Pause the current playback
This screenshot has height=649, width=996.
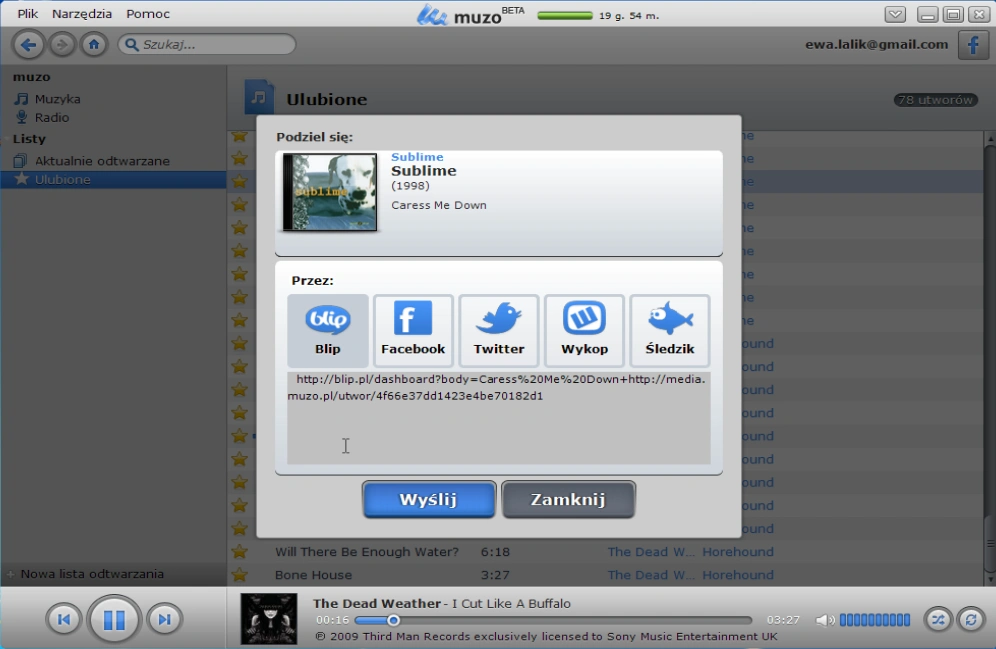click(x=114, y=619)
